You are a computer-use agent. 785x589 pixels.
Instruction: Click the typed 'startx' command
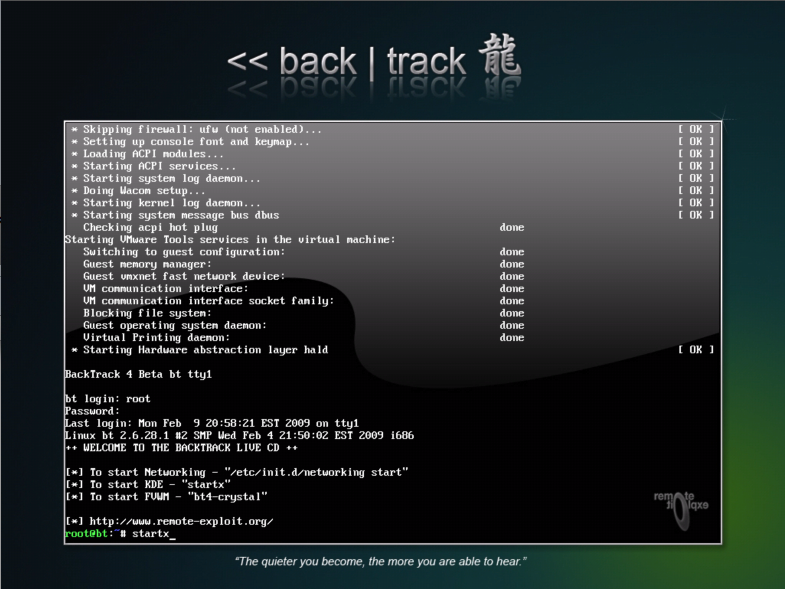[151, 534]
